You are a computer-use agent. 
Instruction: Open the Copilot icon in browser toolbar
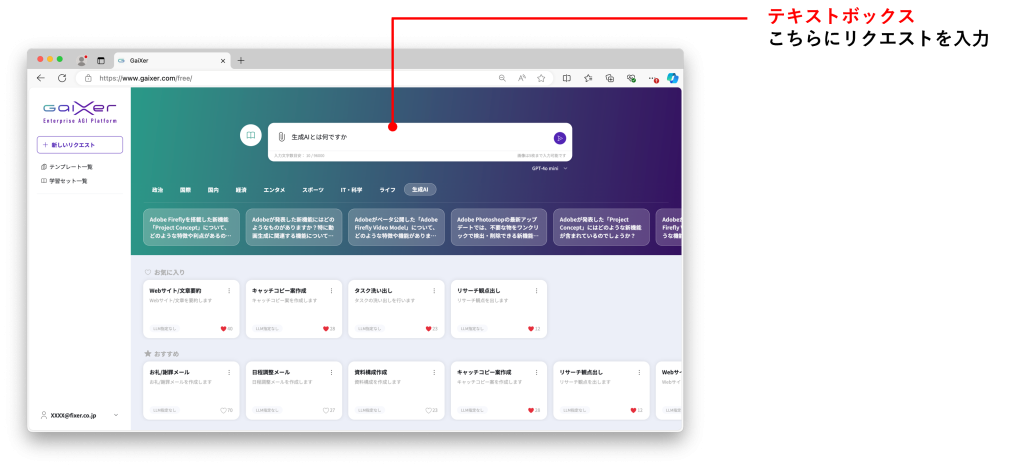click(x=673, y=78)
